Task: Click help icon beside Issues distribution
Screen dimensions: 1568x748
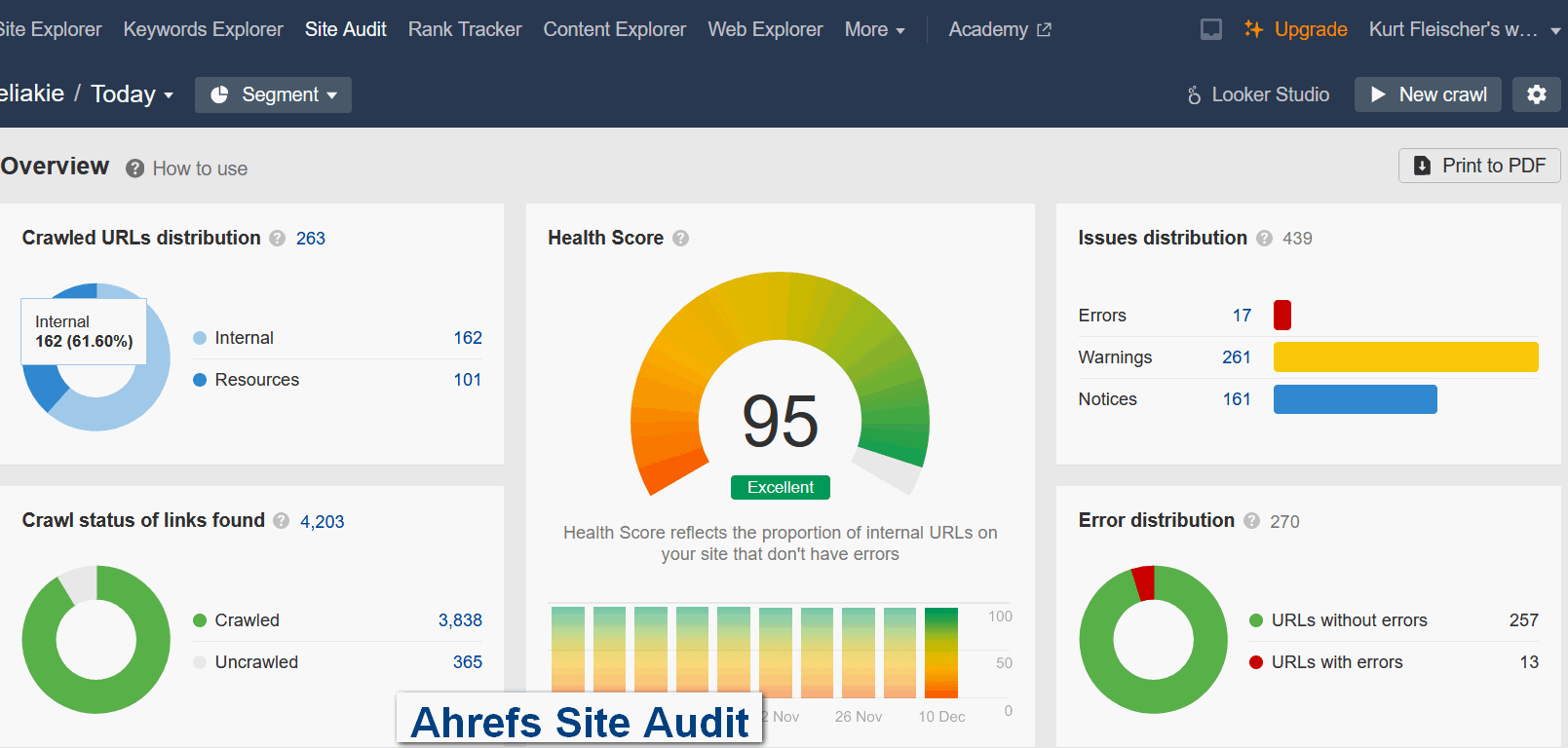Action: 1265,239
